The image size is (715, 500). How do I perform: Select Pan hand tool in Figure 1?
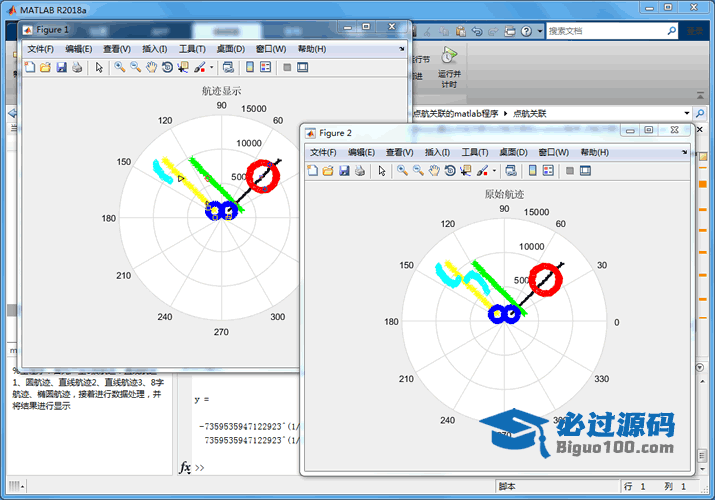point(151,67)
